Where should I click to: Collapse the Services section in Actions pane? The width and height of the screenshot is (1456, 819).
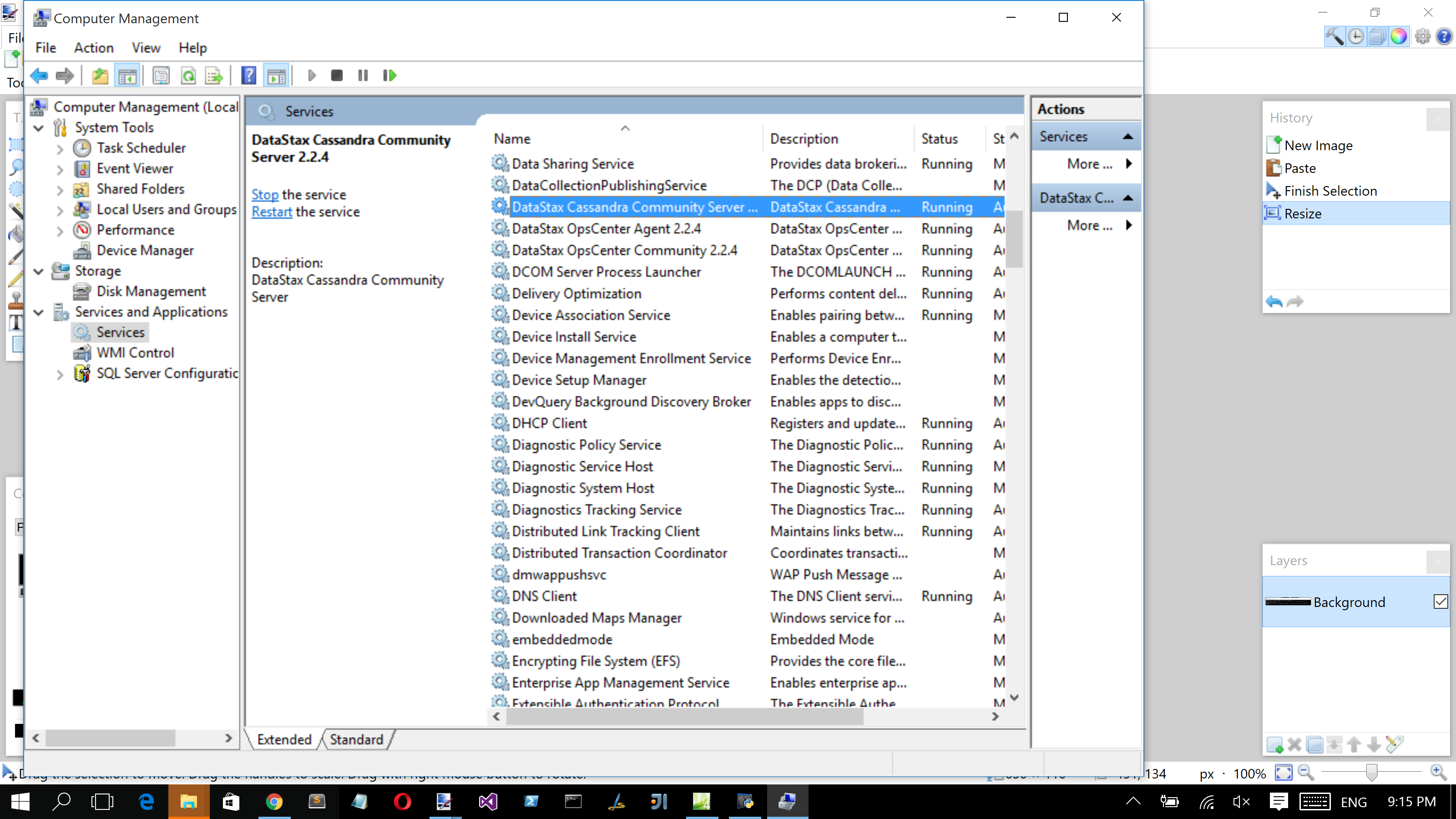pyautogui.click(x=1127, y=136)
